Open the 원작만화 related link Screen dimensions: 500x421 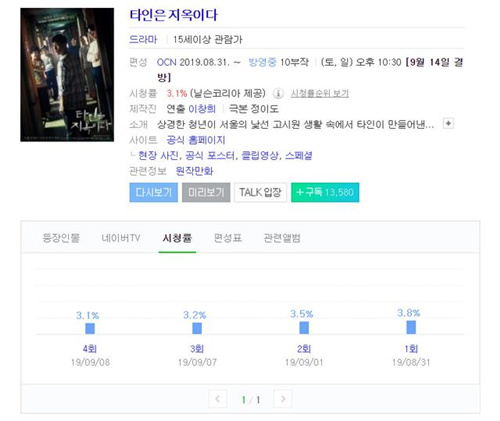coord(194,171)
